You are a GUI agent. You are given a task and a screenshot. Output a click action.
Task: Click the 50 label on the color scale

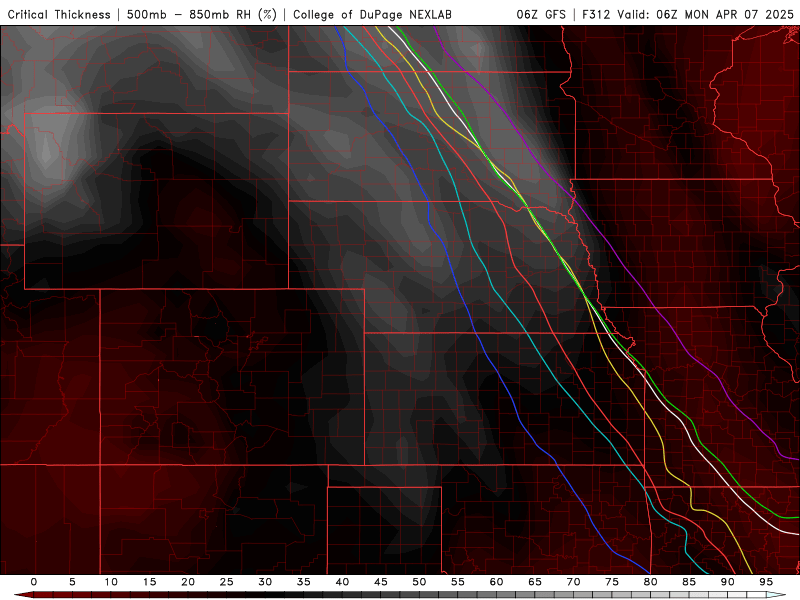419,582
